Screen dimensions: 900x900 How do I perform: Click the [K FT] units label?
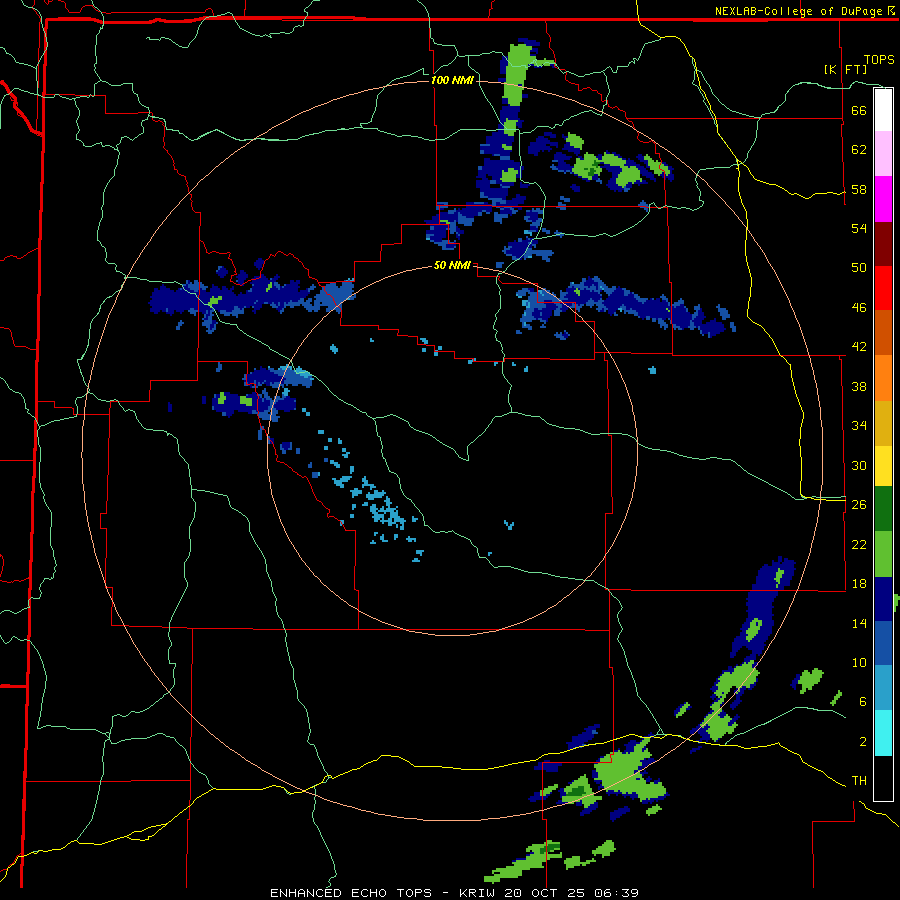[x=845, y=69]
